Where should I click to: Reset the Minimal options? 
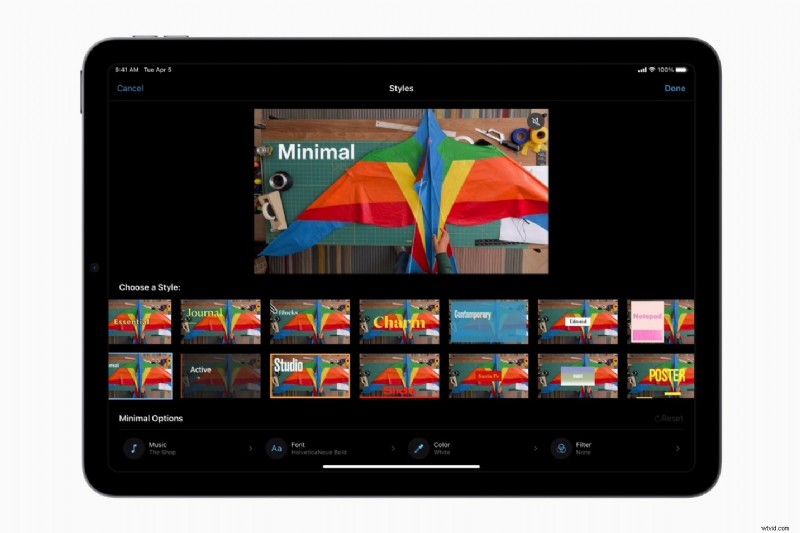pos(669,418)
